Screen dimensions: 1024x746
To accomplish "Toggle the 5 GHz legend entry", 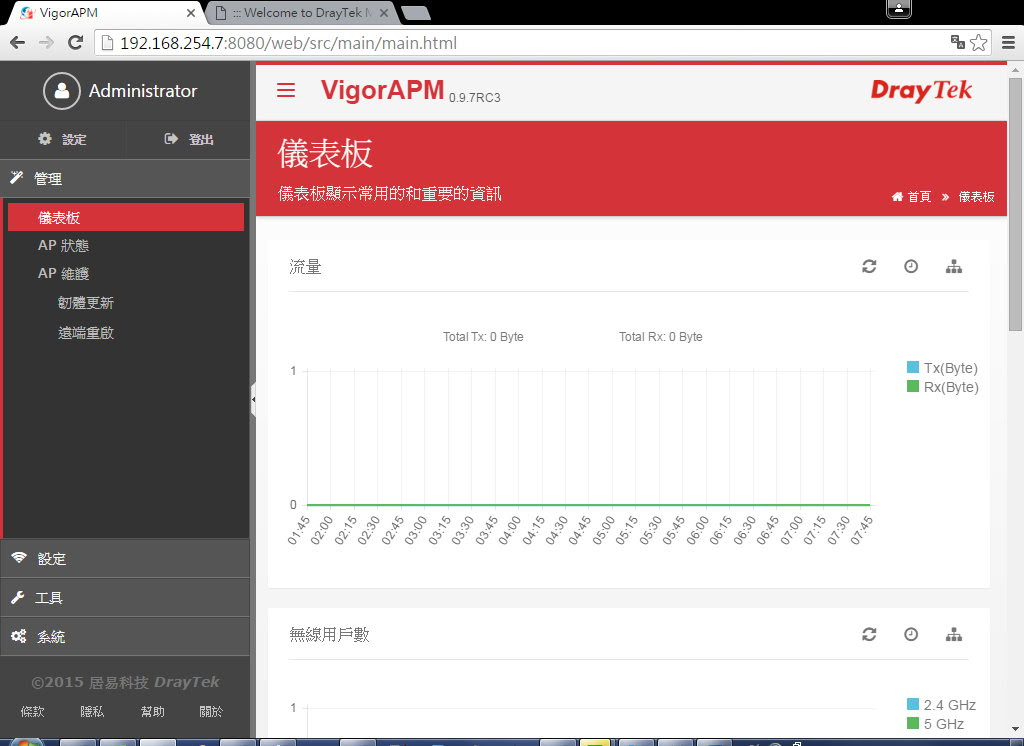I will tap(935, 723).
